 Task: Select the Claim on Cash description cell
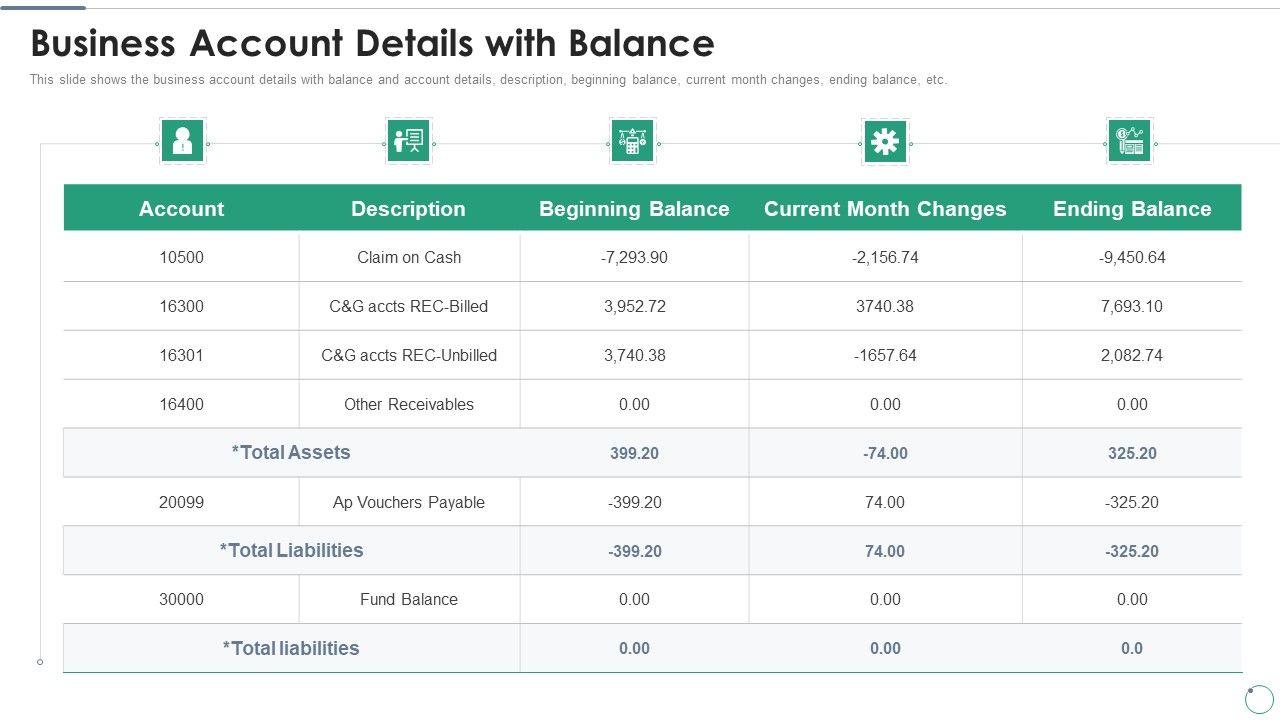[x=409, y=257]
